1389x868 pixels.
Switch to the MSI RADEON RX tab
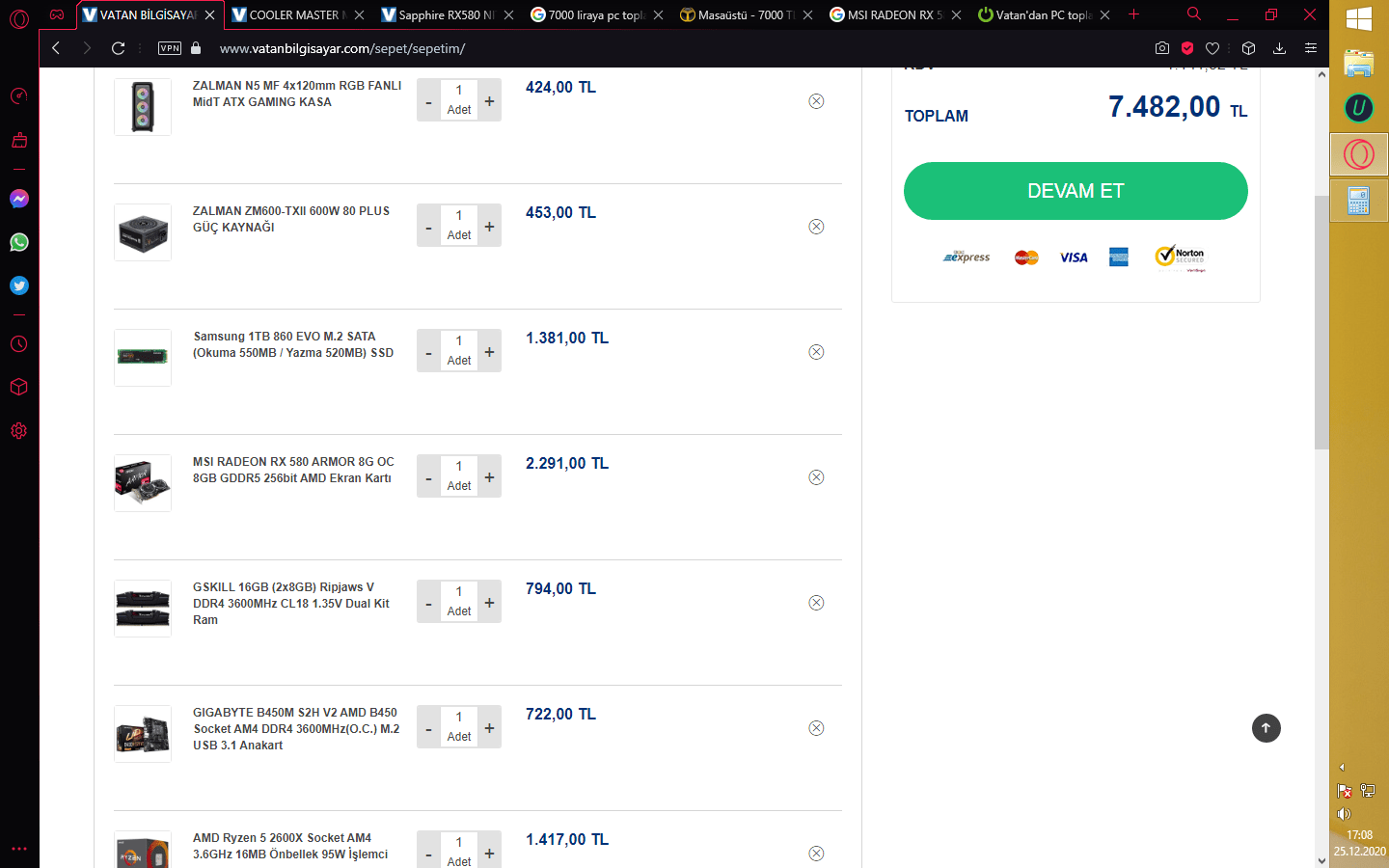896,15
